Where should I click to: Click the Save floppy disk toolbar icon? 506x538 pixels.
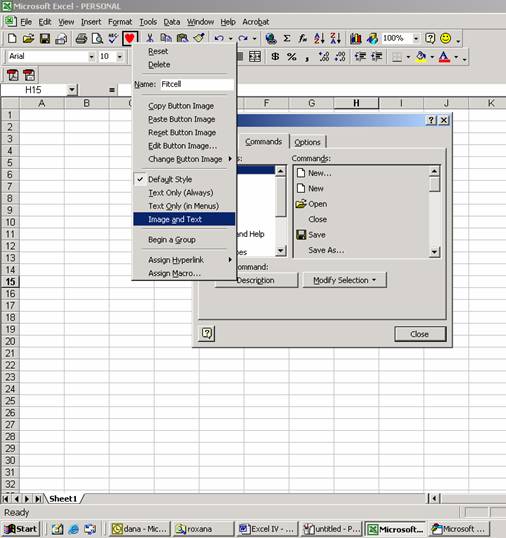pyautogui.click(x=45, y=38)
